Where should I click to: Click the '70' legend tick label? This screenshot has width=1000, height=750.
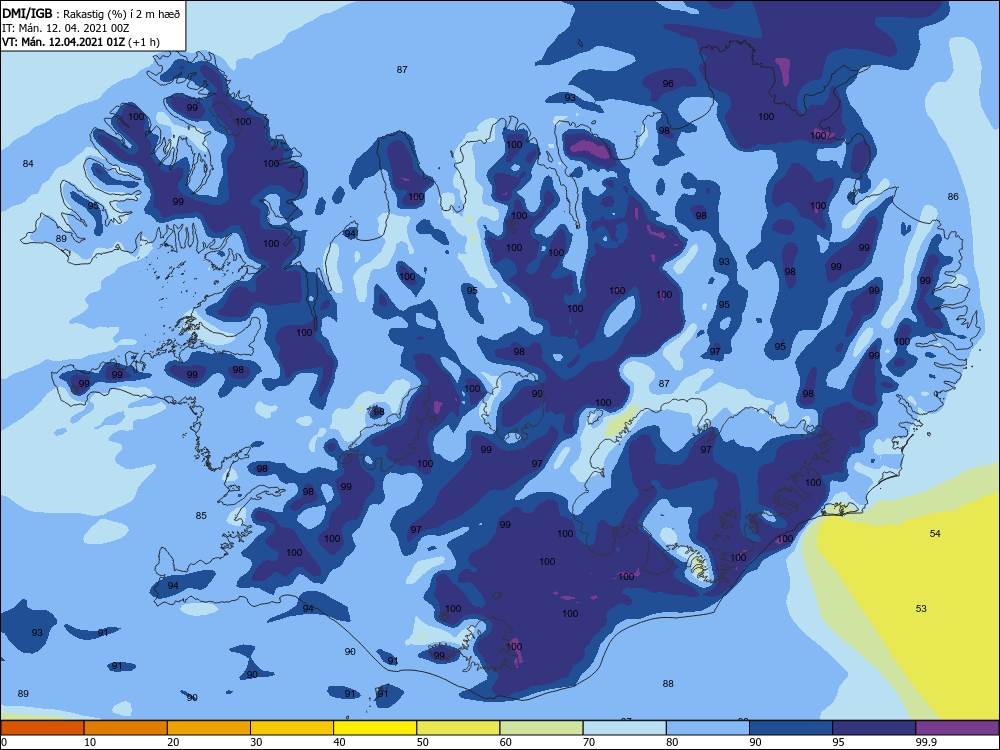pos(589,742)
